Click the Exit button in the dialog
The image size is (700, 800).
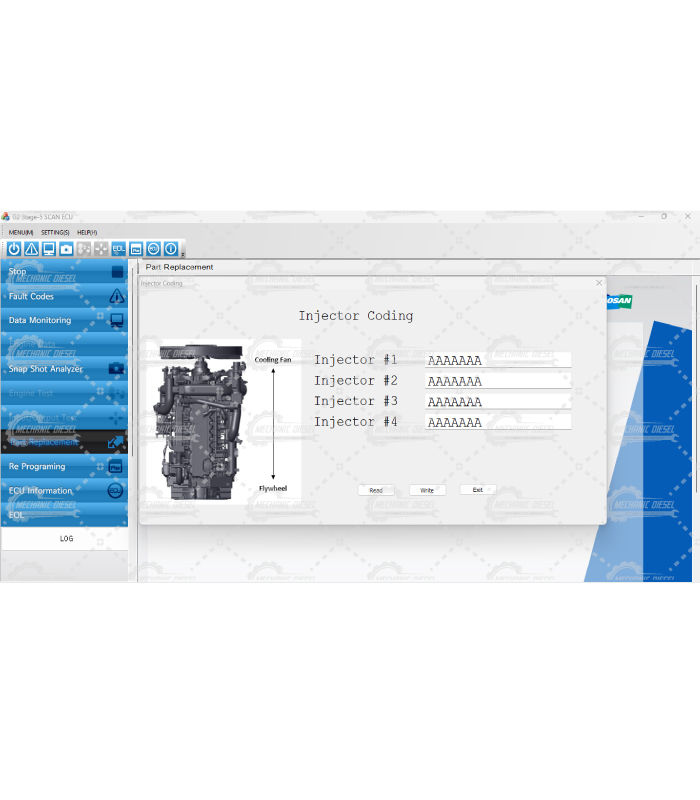(478, 490)
